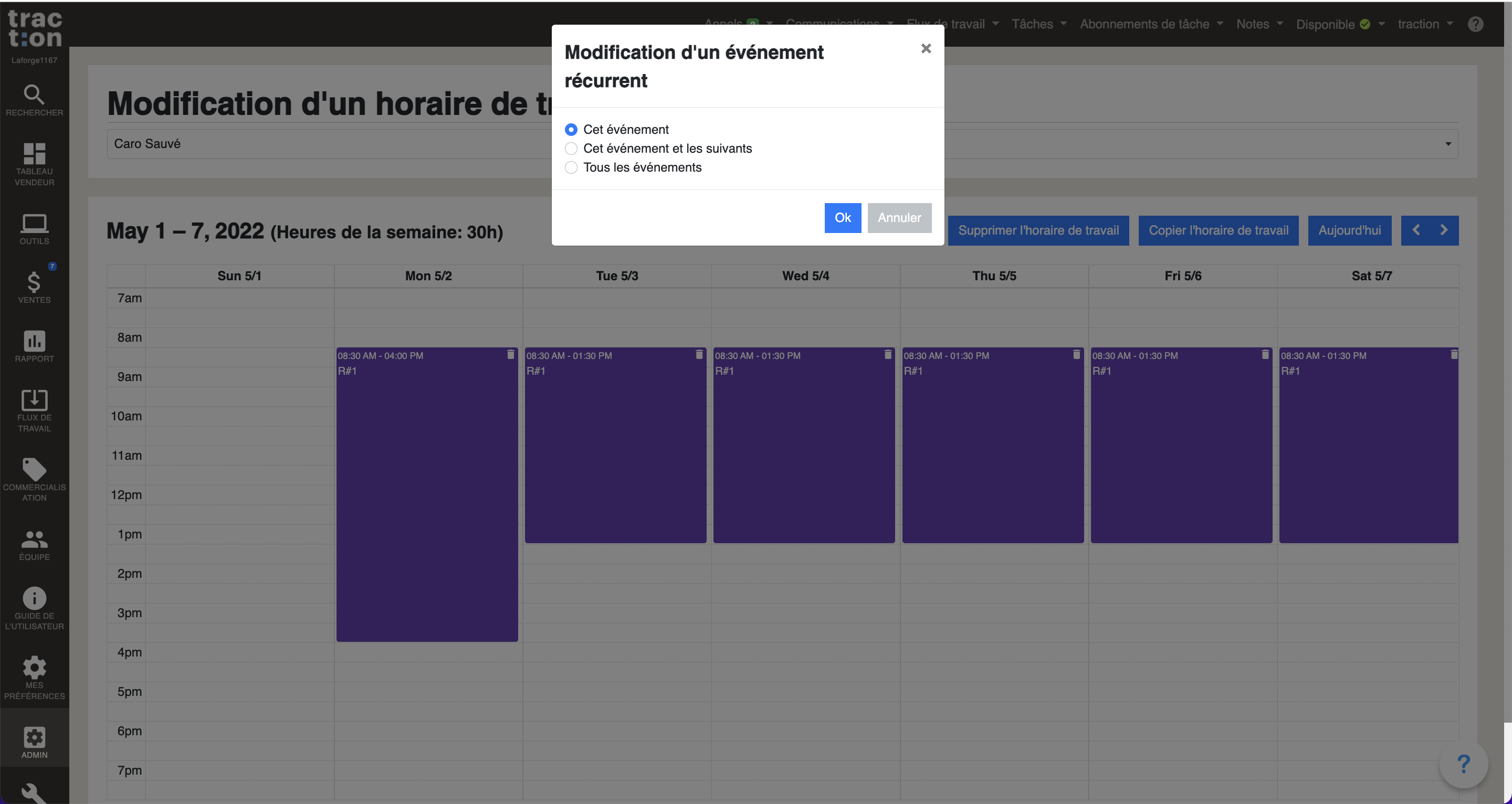Open the Ventes dollar icon
This screenshot has height=804, width=1512.
[x=34, y=283]
